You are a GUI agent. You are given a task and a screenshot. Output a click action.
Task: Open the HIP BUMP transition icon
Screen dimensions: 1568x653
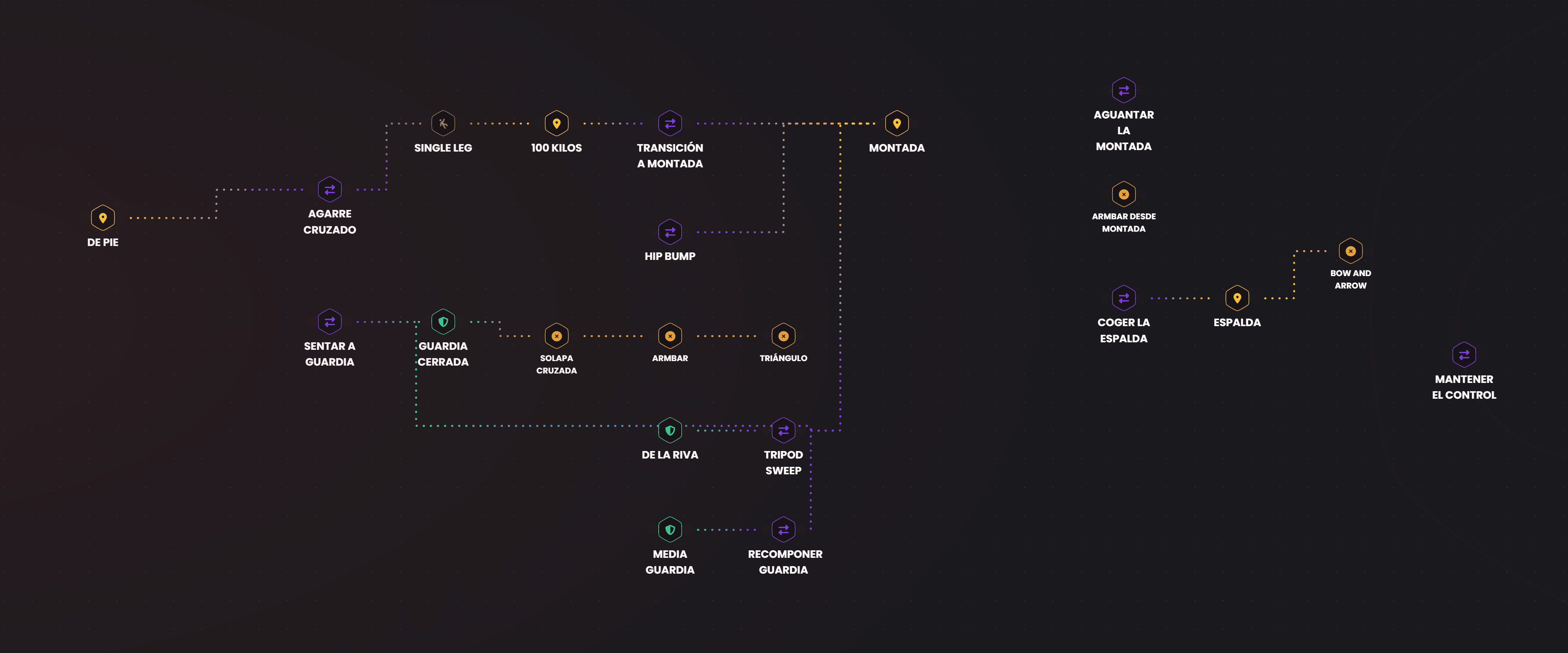point(670,232)
